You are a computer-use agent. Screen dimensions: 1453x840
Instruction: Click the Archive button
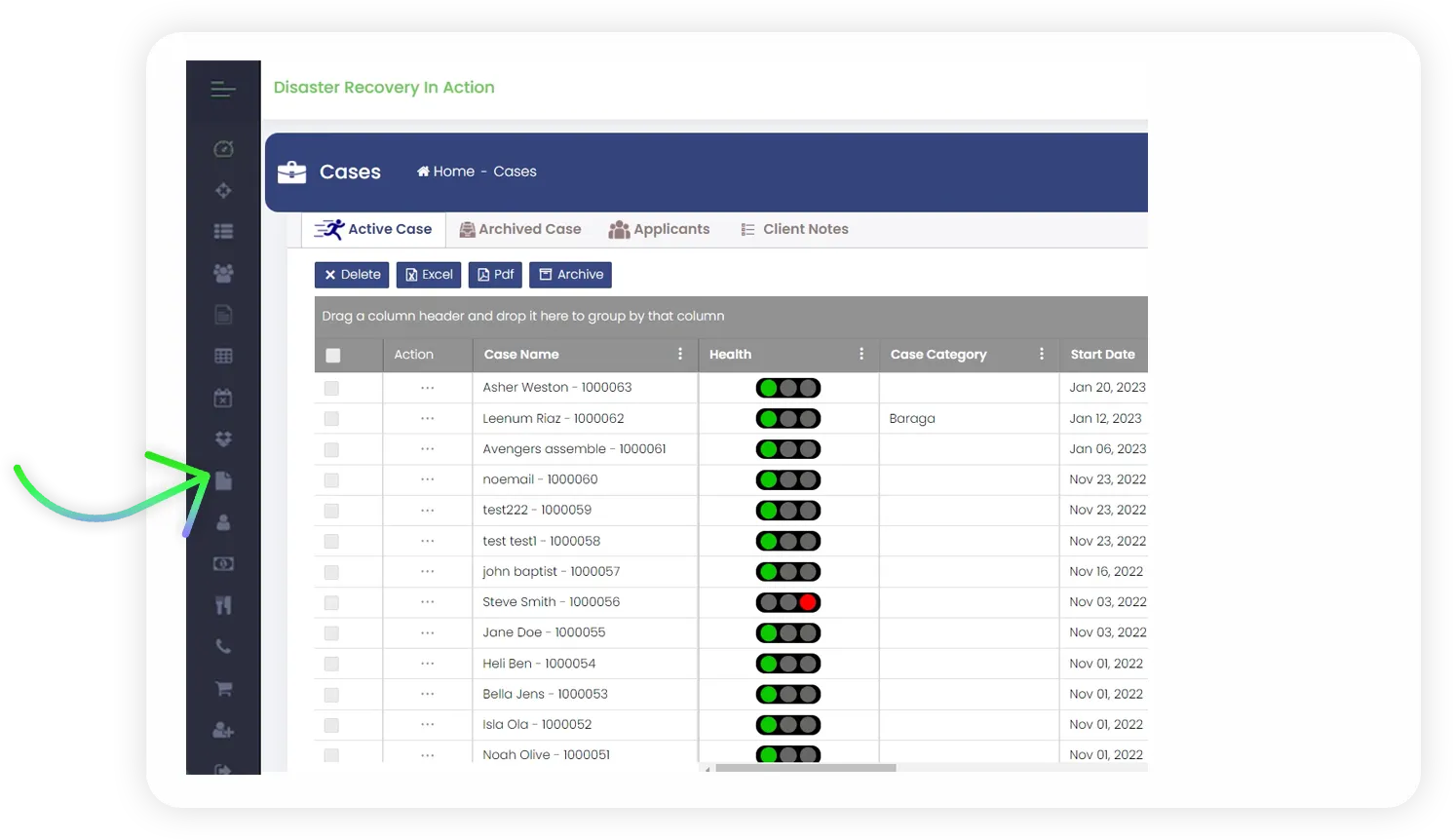(x=570, y=275)
